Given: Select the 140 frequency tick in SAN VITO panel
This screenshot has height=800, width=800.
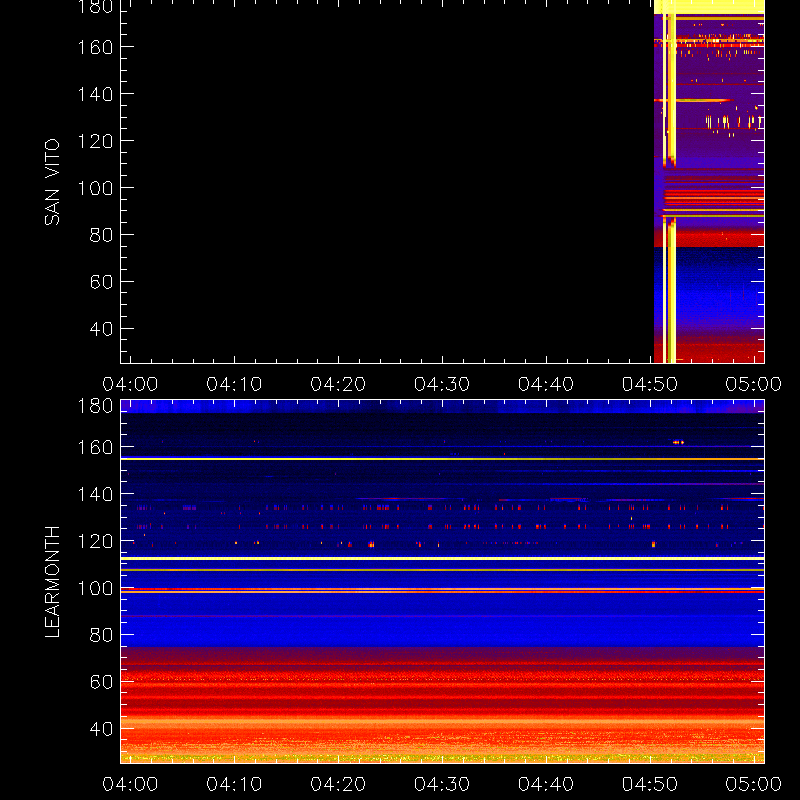Looking at the screenshot, I should click(x=95, y=94).
